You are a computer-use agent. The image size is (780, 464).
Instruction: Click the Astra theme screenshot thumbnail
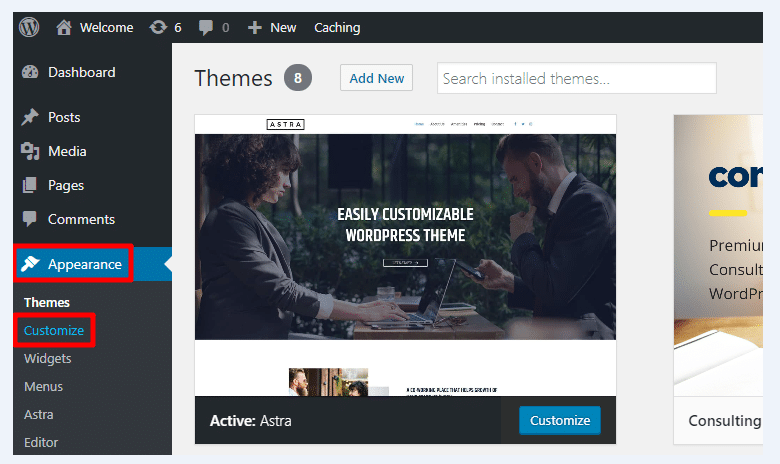[x=405, y=255]
